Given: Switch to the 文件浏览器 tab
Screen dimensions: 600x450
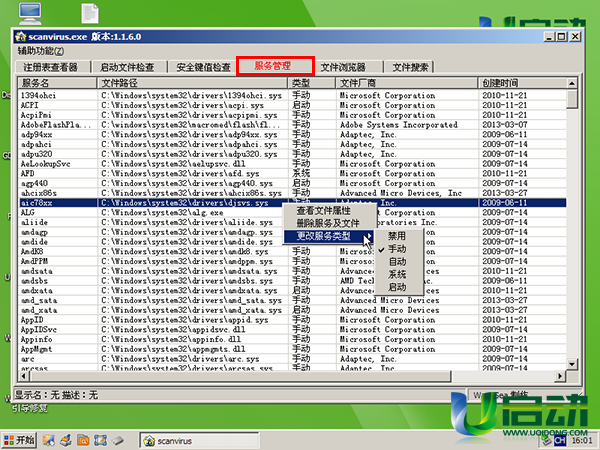Looking at the screenshot, I should pyautogui.click(x=343, y=67).
